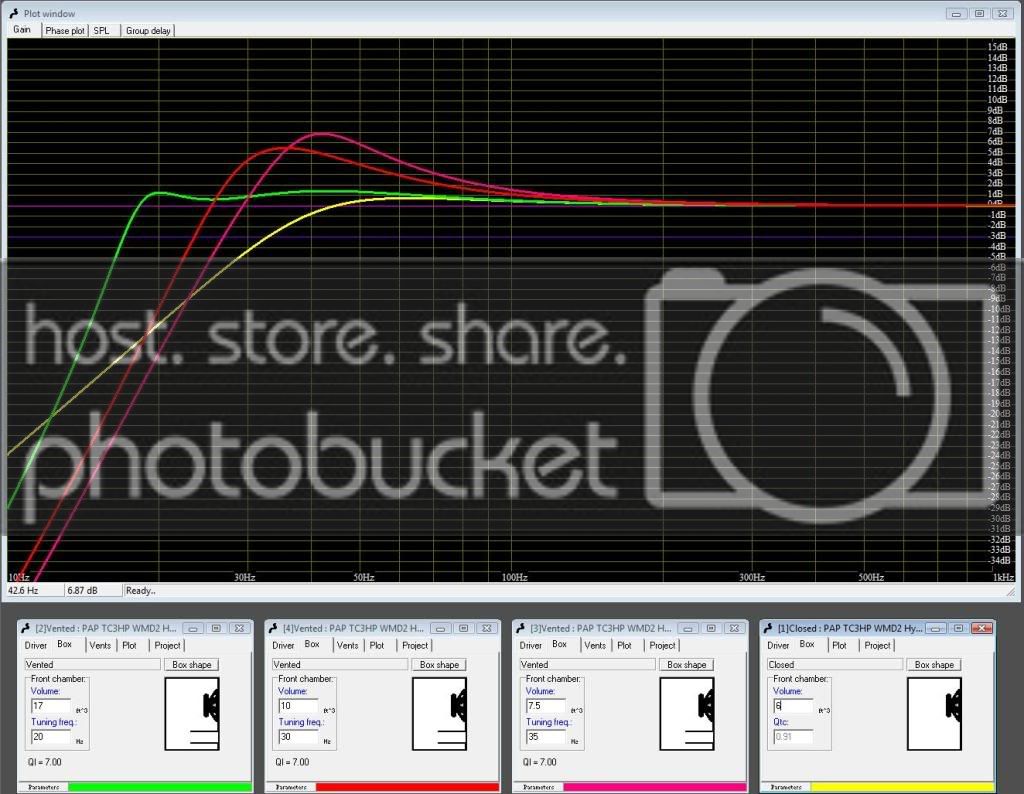The width and height of the screenshot is (1024, 794).
Task: Click the Plot window title bar icon
Action: [13, 13]
